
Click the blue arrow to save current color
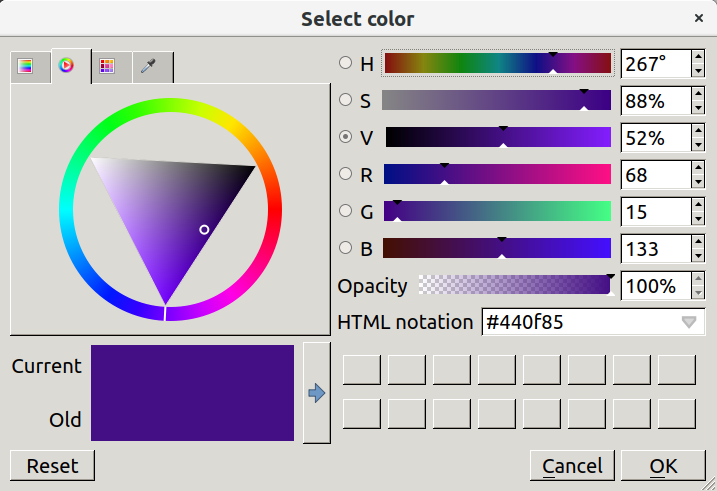tap(316, 393)
